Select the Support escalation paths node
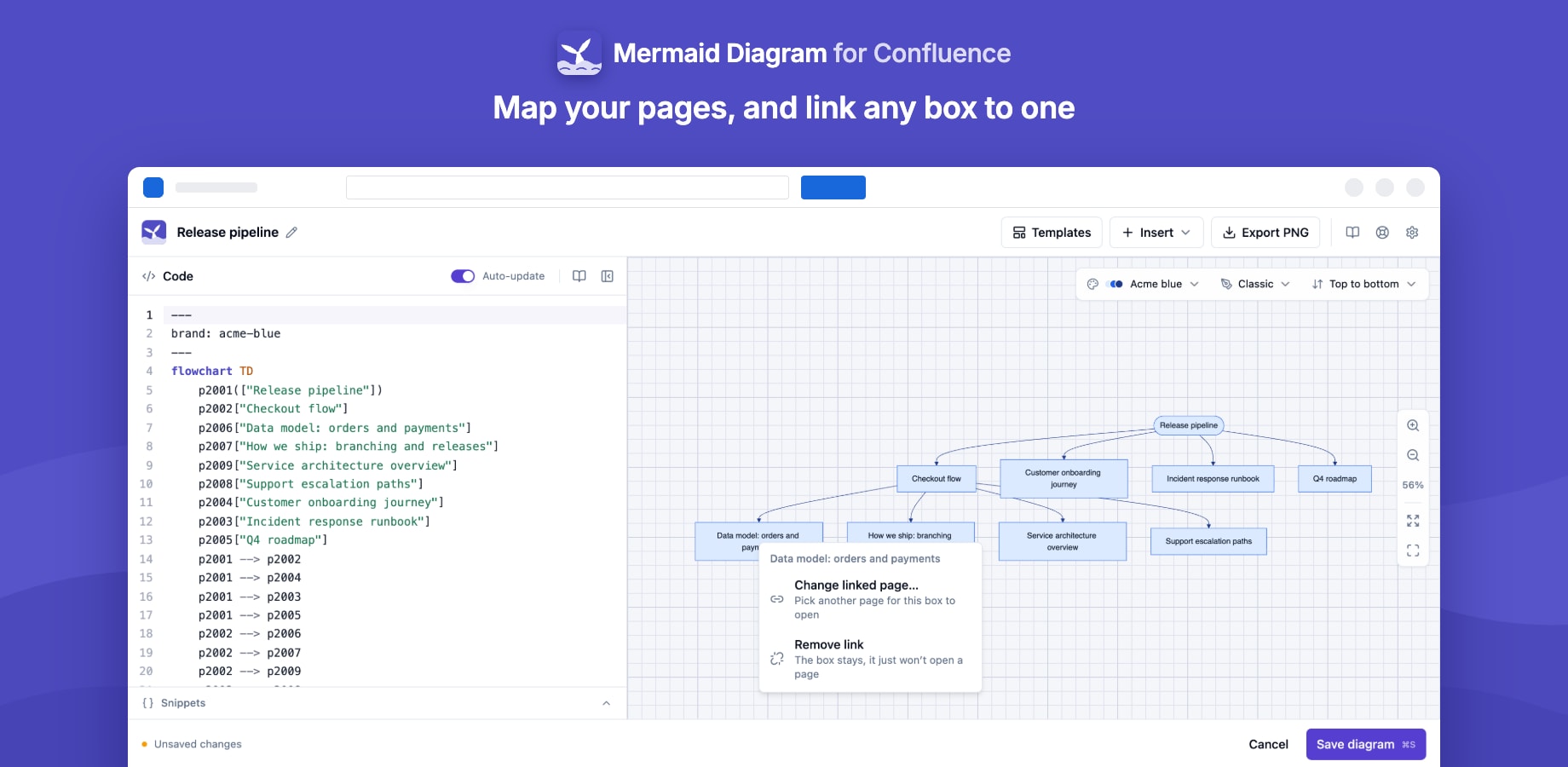The width and height of the screenshot is (1568, 767). [1208, 541]
